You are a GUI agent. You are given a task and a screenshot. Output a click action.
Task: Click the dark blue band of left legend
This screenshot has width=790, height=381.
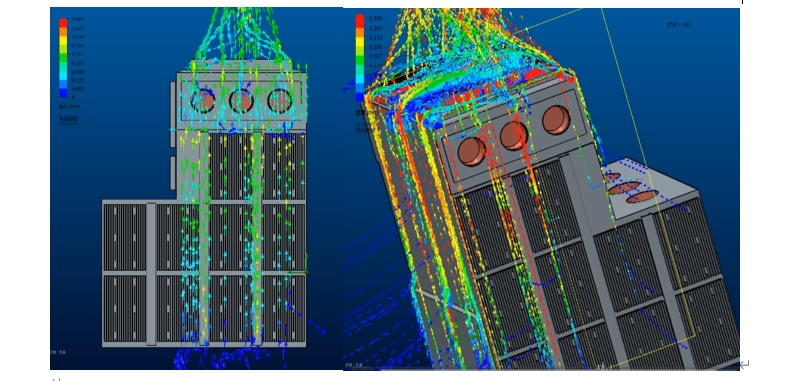pos(63,93)
